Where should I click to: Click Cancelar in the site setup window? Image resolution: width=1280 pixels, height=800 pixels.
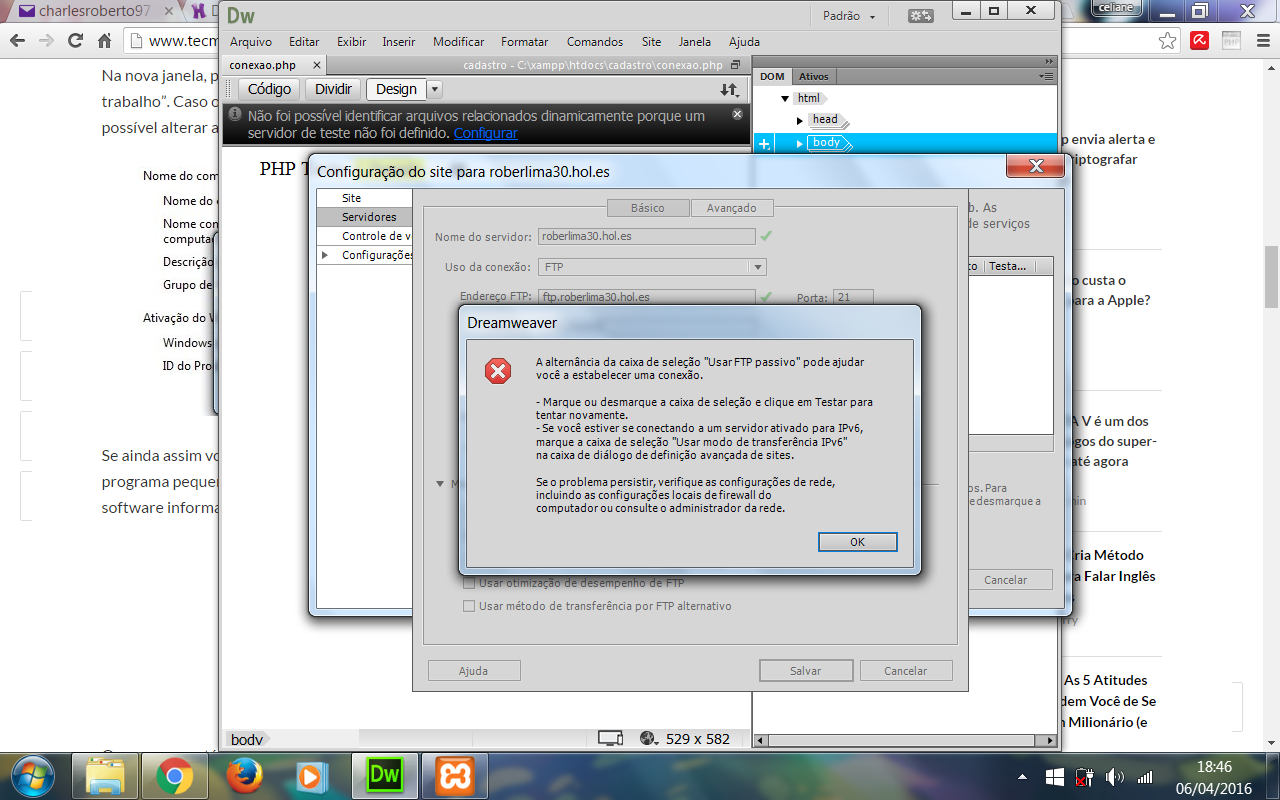1006,580
